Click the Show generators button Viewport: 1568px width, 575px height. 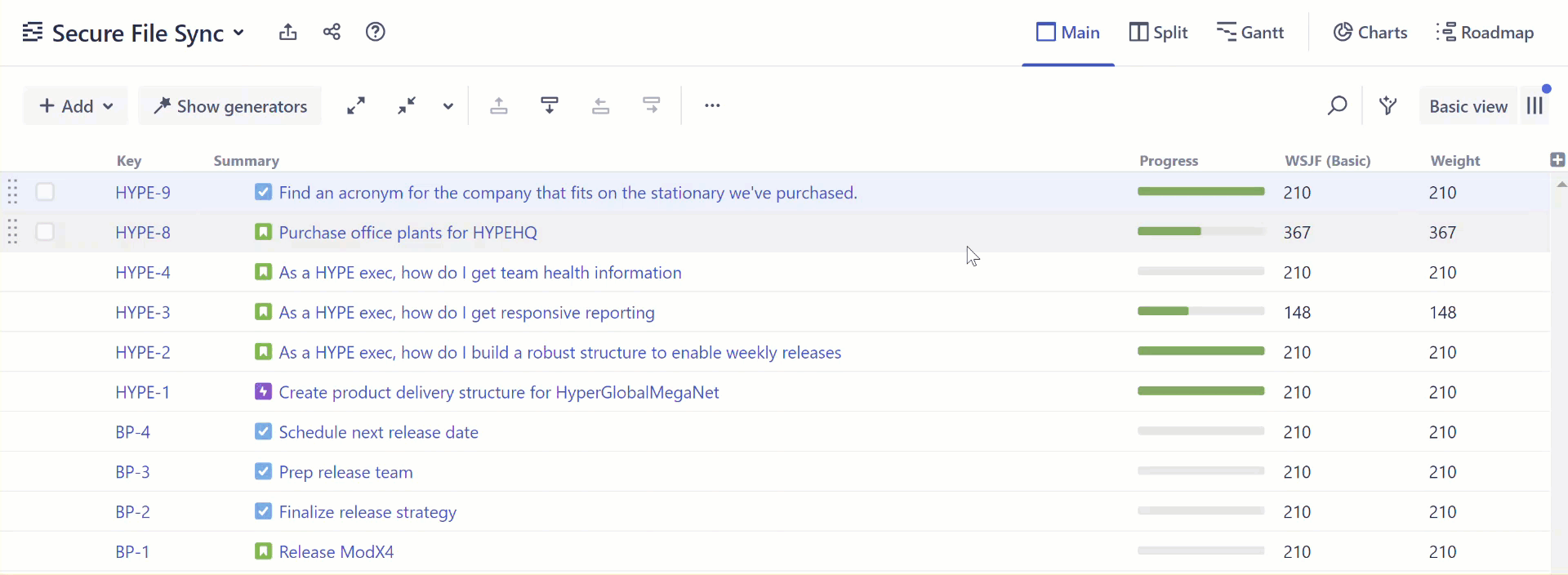coord(230,106)
